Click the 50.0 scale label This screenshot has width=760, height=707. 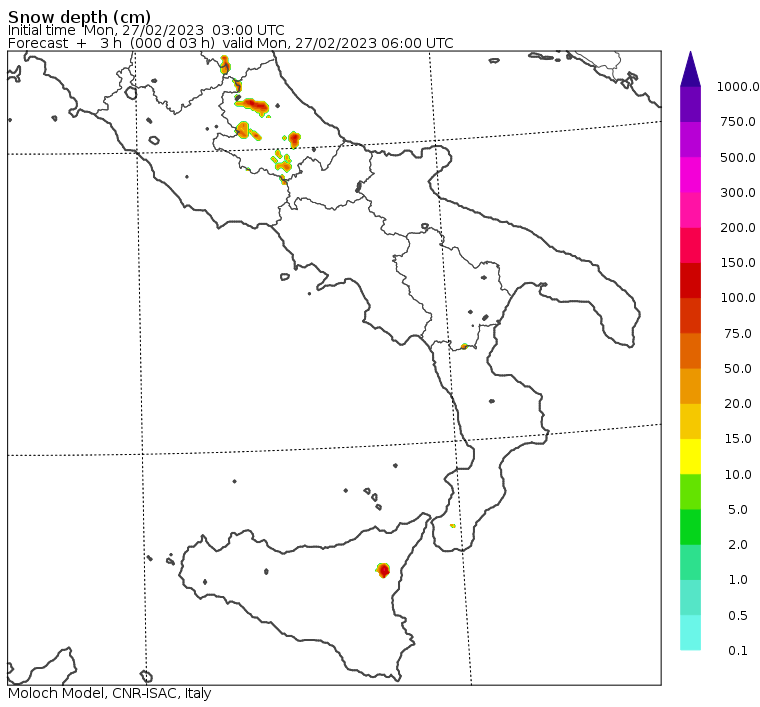(738, 369)
